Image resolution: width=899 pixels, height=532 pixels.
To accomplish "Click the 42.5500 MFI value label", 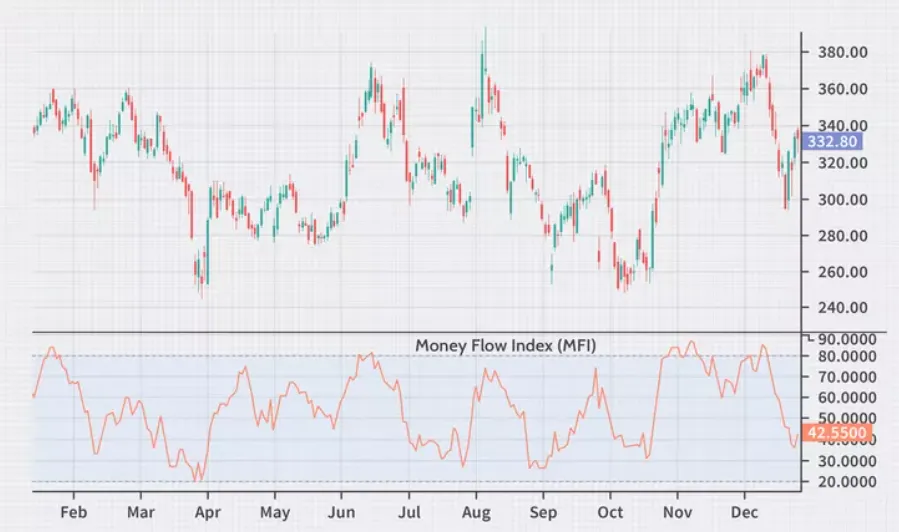I will [x=837, y=432].
